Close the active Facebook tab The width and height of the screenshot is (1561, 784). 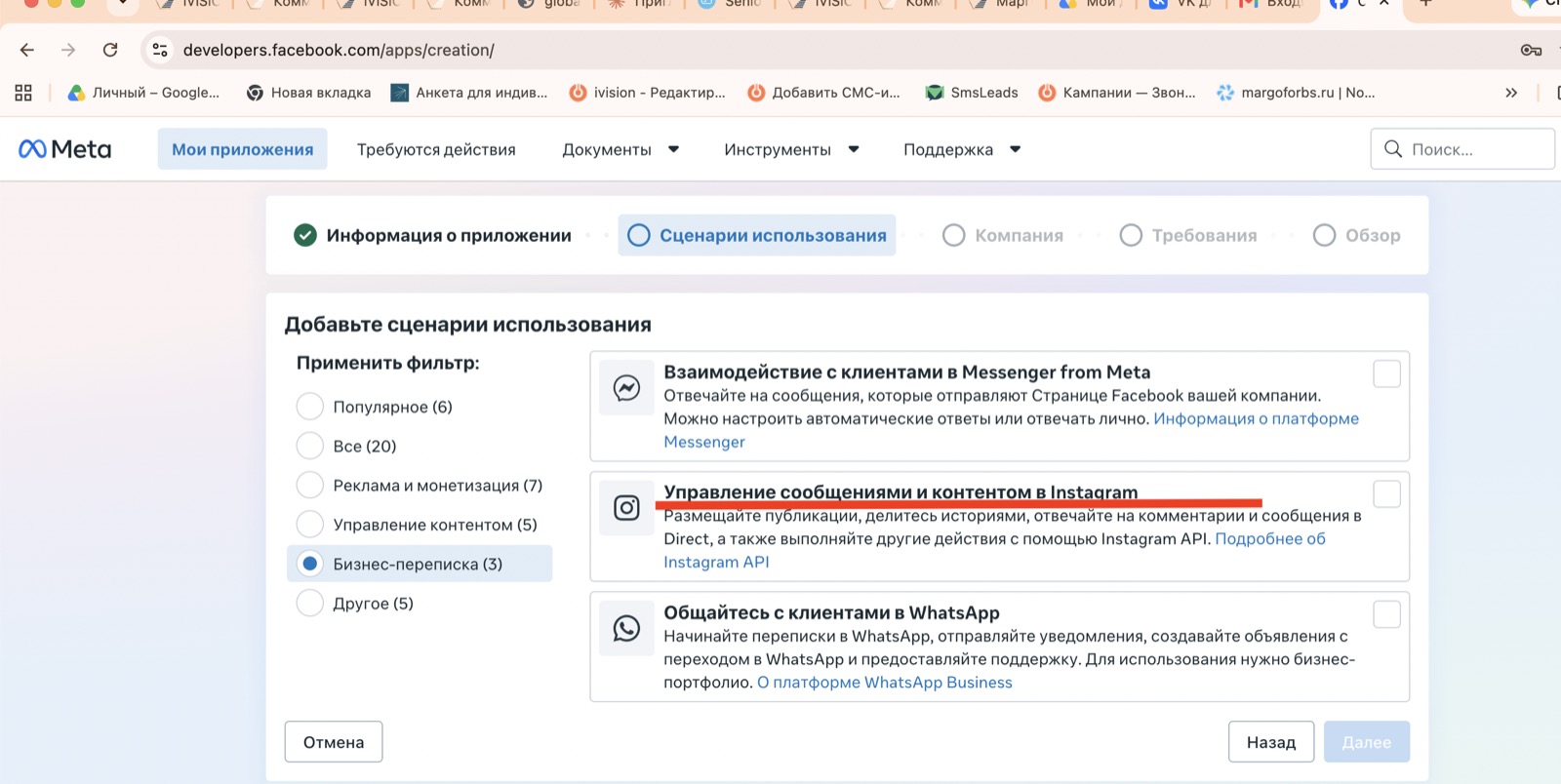1383,4
